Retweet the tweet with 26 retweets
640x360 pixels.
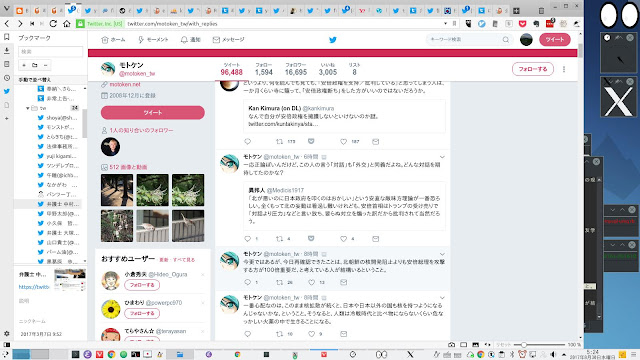point(279,282)
